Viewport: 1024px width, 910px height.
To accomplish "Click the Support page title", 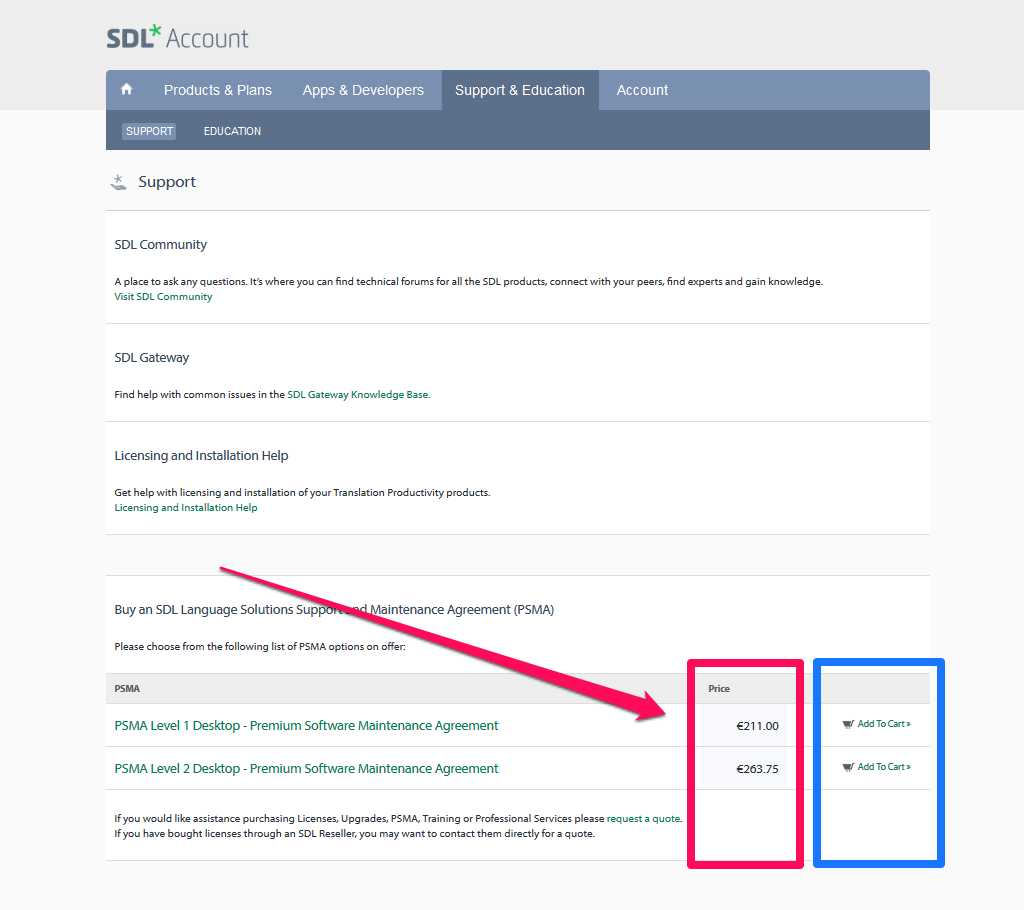I will click(167, 182).
